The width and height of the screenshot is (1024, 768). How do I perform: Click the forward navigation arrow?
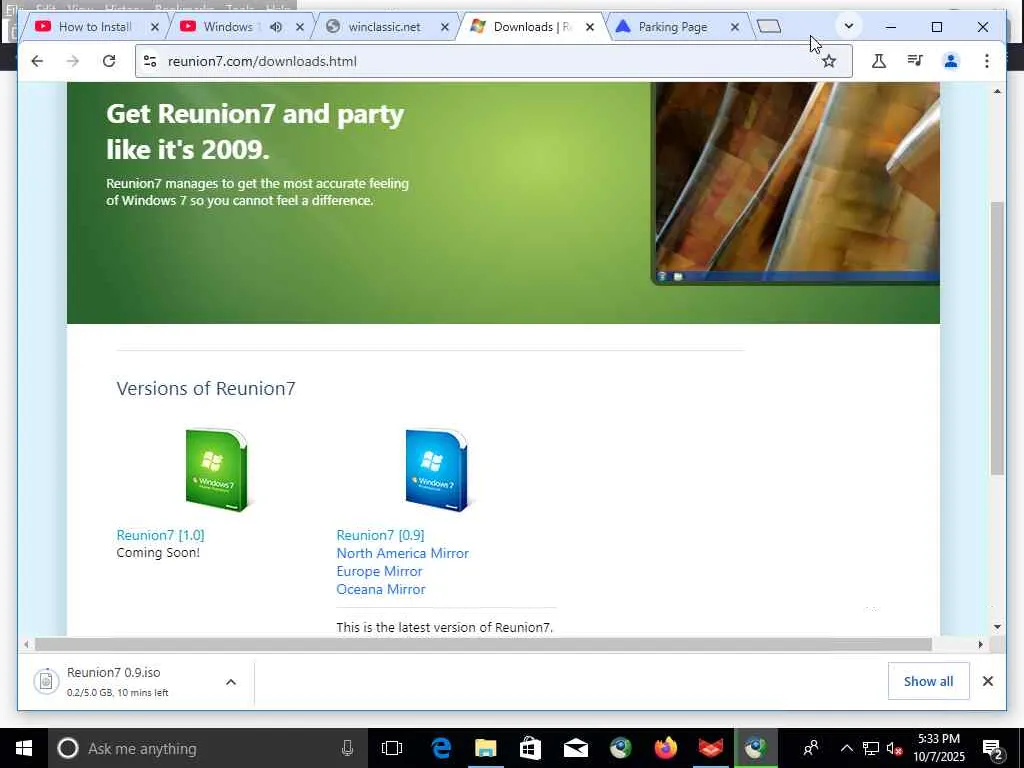click(72, 61)
